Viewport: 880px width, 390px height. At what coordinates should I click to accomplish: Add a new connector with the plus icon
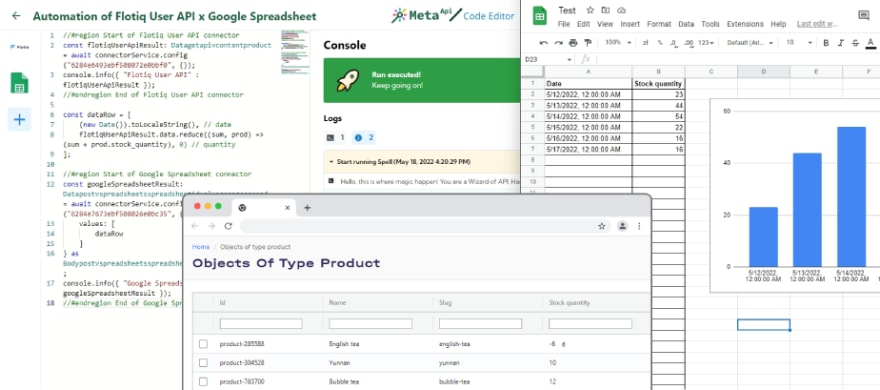[x=19, y=120]
